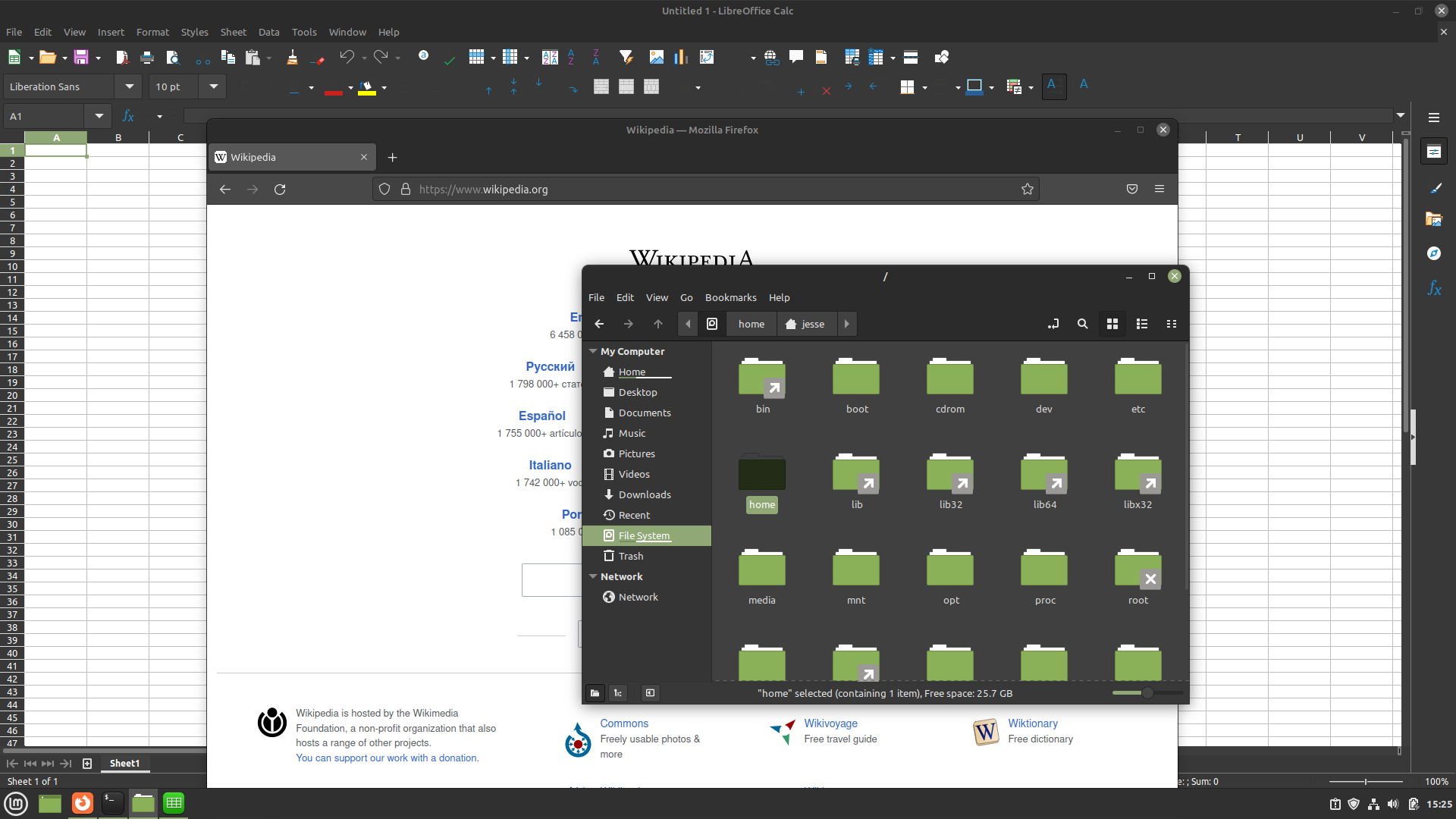The width and height of the screenshot is (1456, 819).
Task: Open the Name Box dropdown arrow
Action: click(99, 116)
